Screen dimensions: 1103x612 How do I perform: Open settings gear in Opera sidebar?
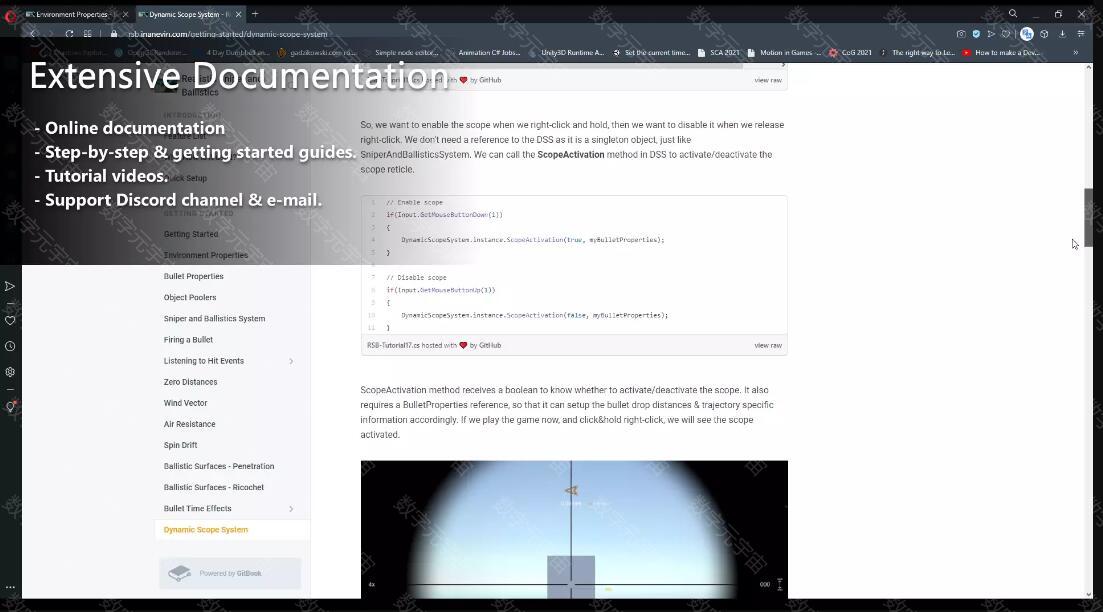[10, 372]
